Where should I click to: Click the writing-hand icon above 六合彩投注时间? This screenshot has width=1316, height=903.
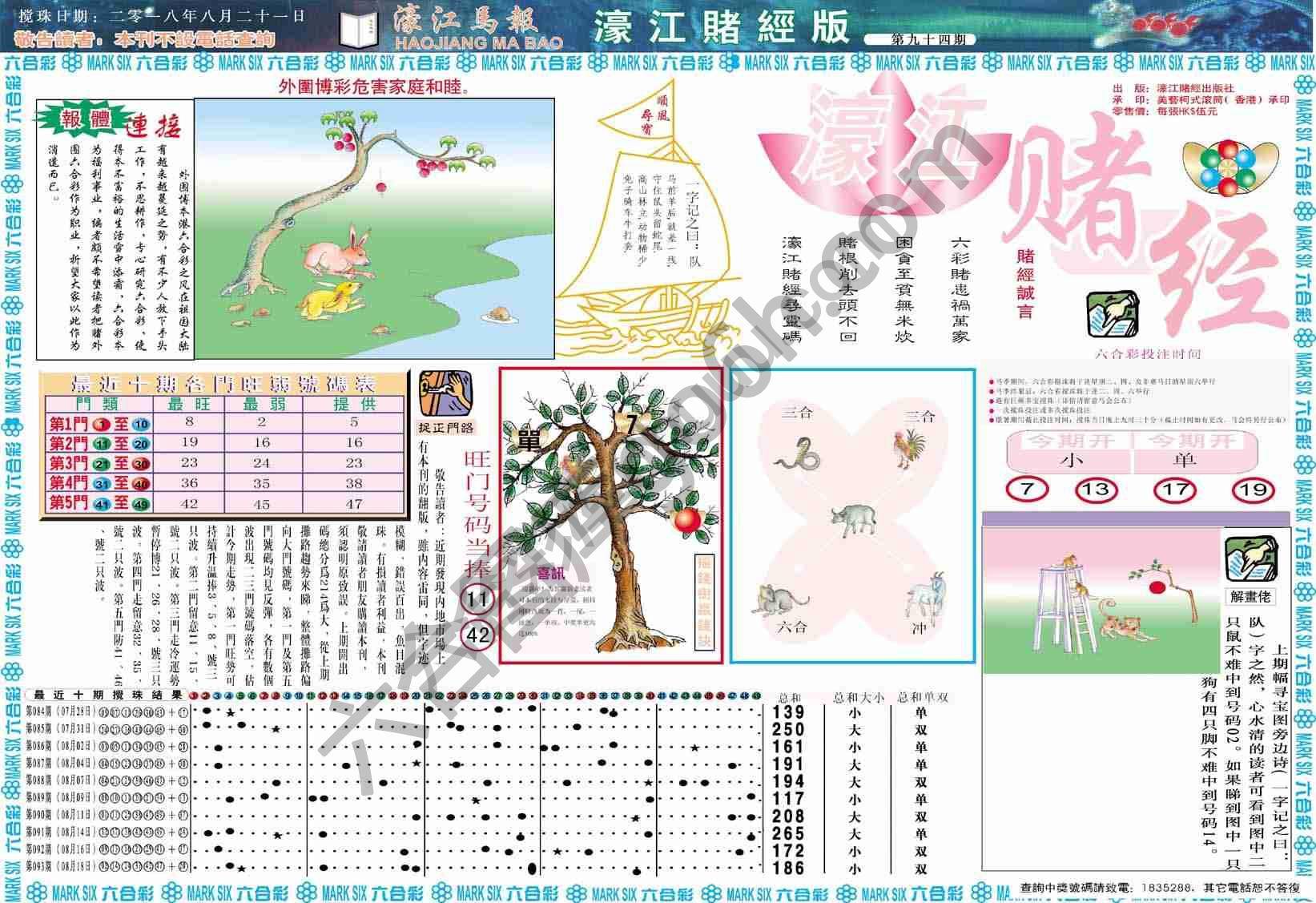coord(1113,314)
